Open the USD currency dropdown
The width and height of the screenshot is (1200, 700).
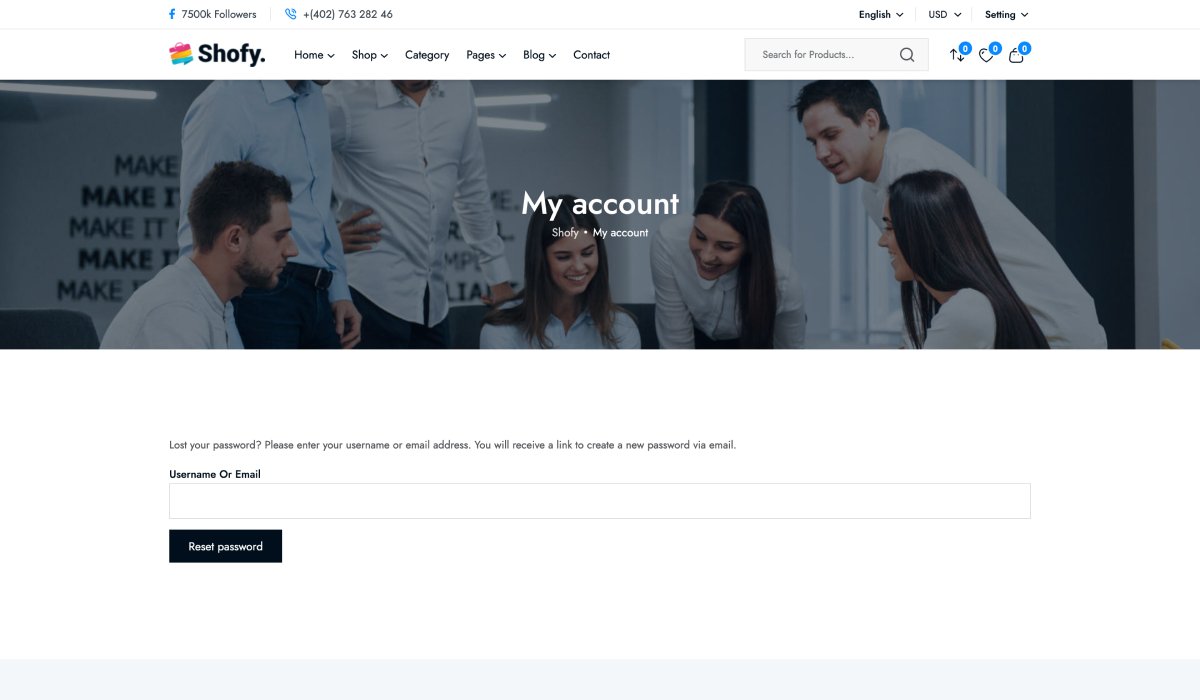pyautogui.click(x=944, y=15)
